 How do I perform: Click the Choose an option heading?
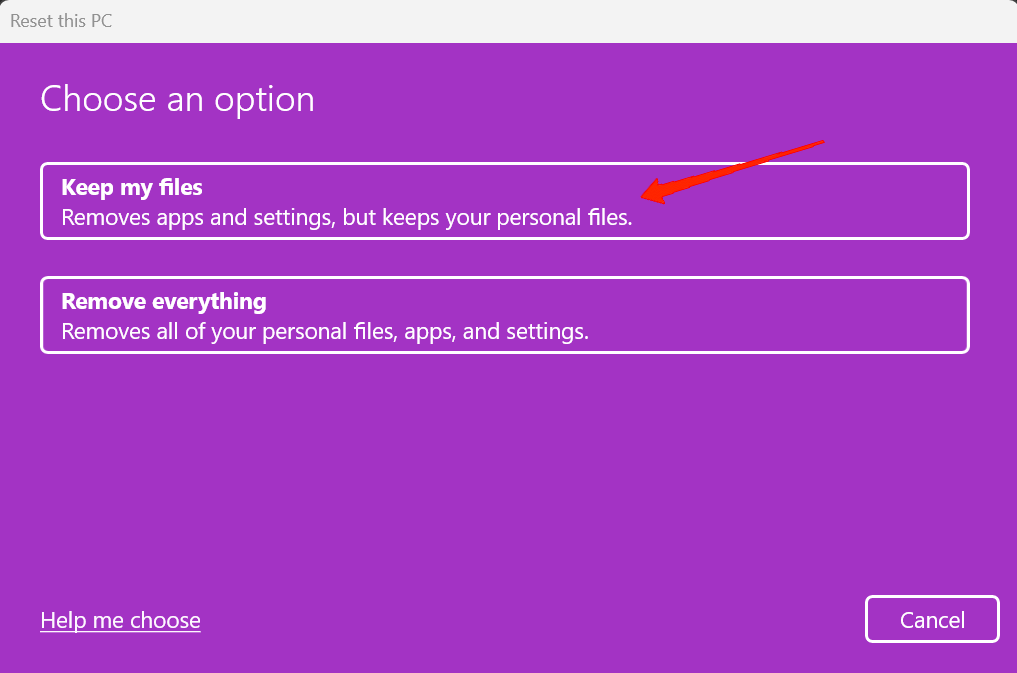(x=177, y=99)
